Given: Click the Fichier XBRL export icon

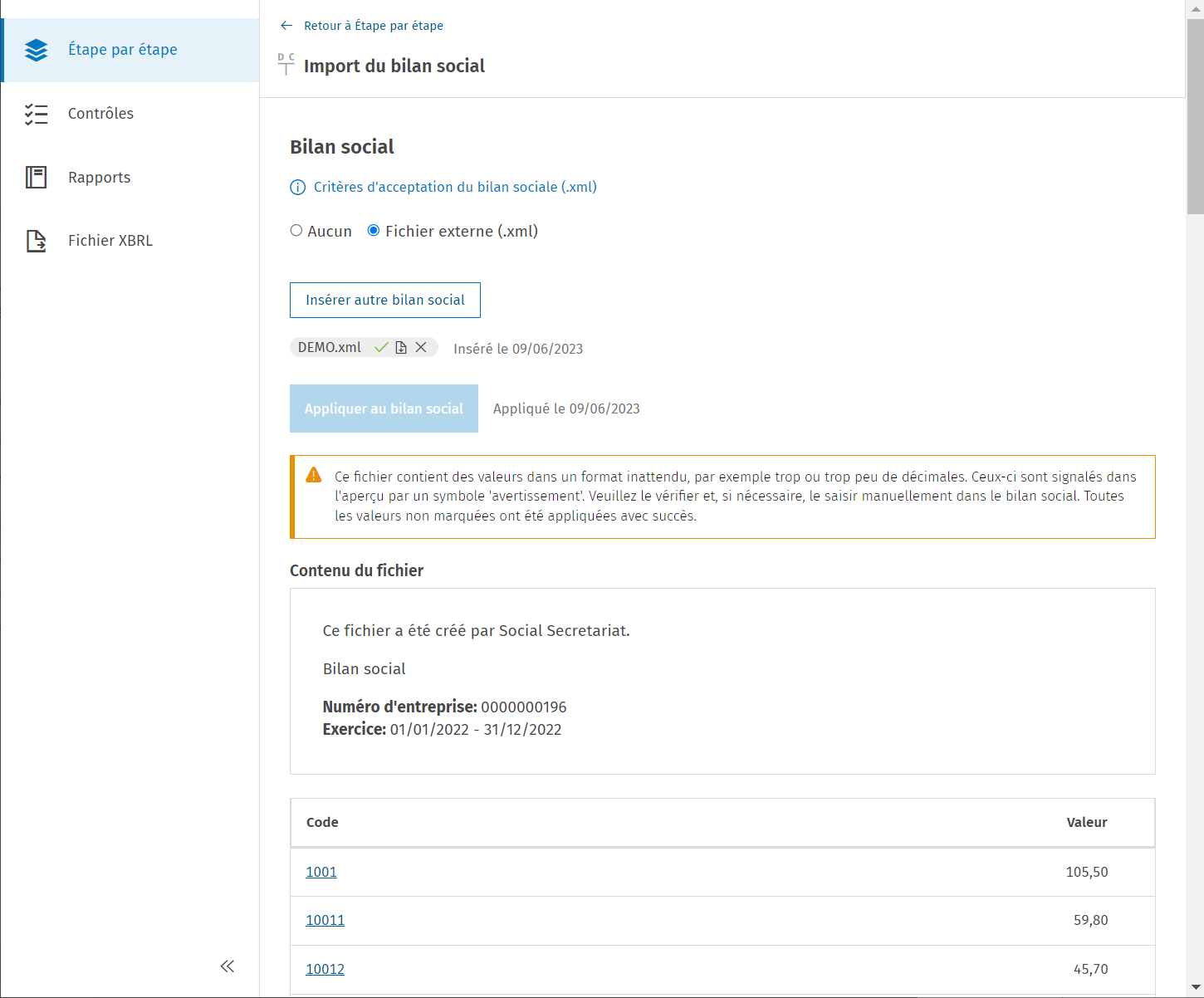Looking at the screenshot, I should pyautogui.click(x=37, y=241).
